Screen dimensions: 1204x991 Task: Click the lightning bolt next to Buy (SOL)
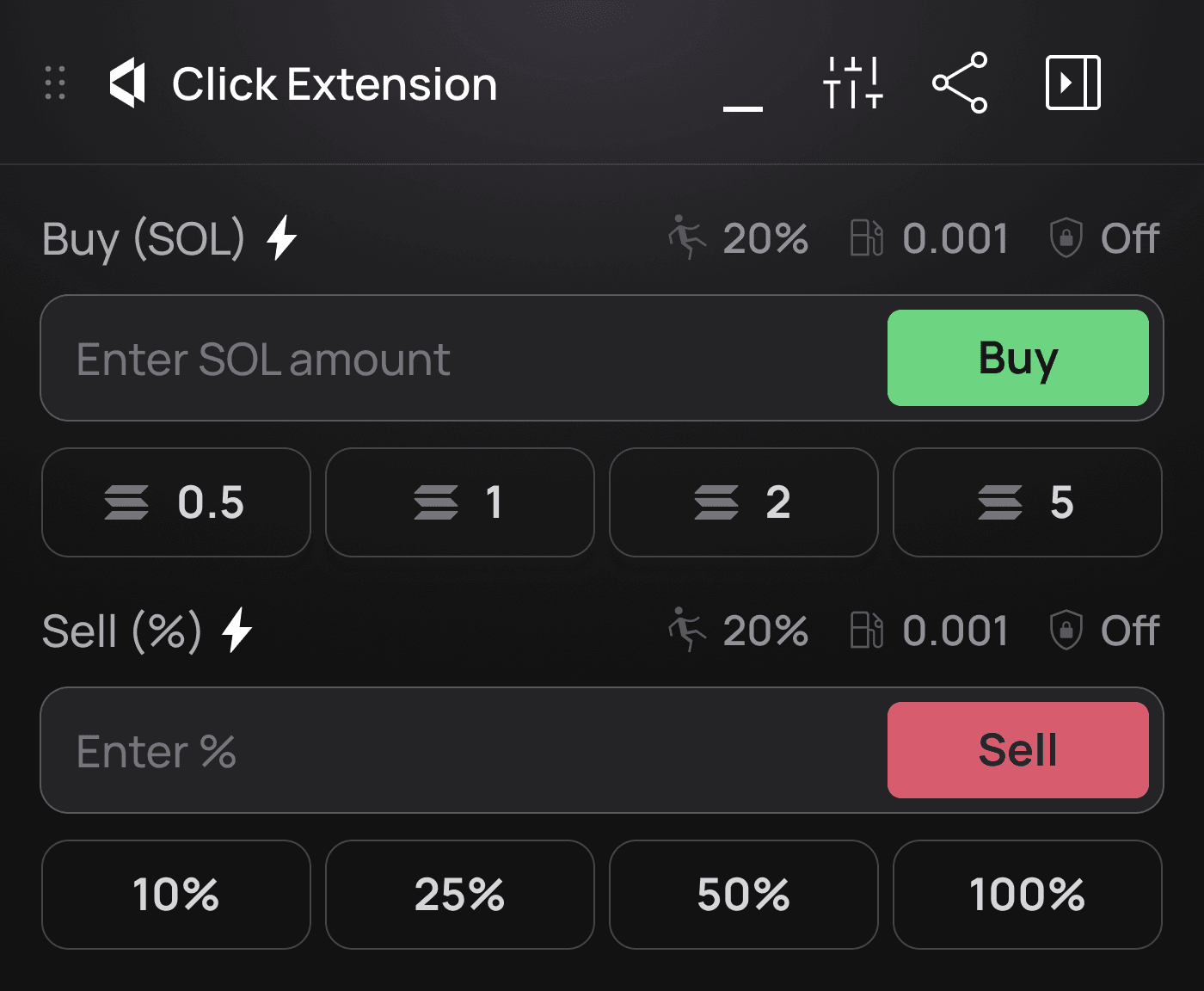[281, 238]
